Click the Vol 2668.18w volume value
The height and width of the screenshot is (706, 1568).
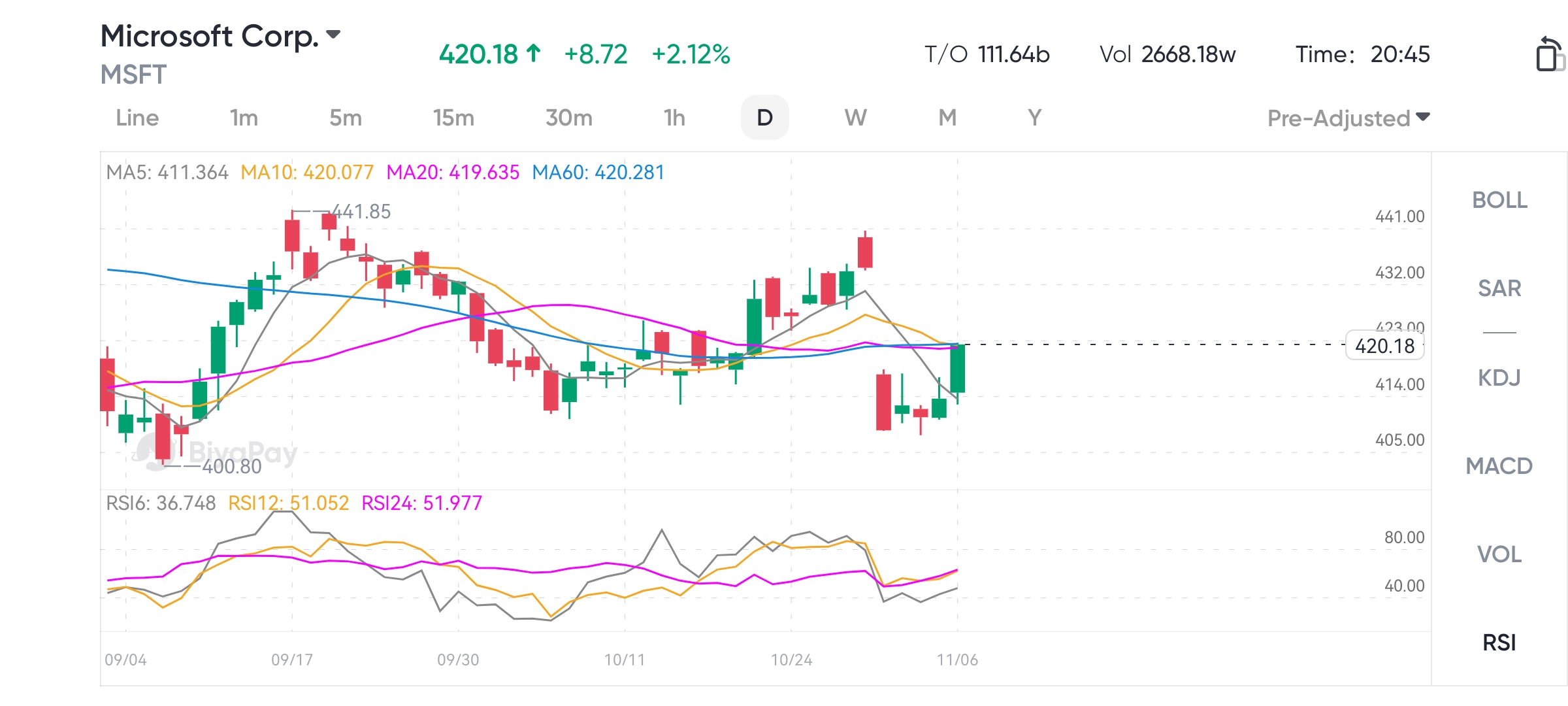pos(1168,54)
